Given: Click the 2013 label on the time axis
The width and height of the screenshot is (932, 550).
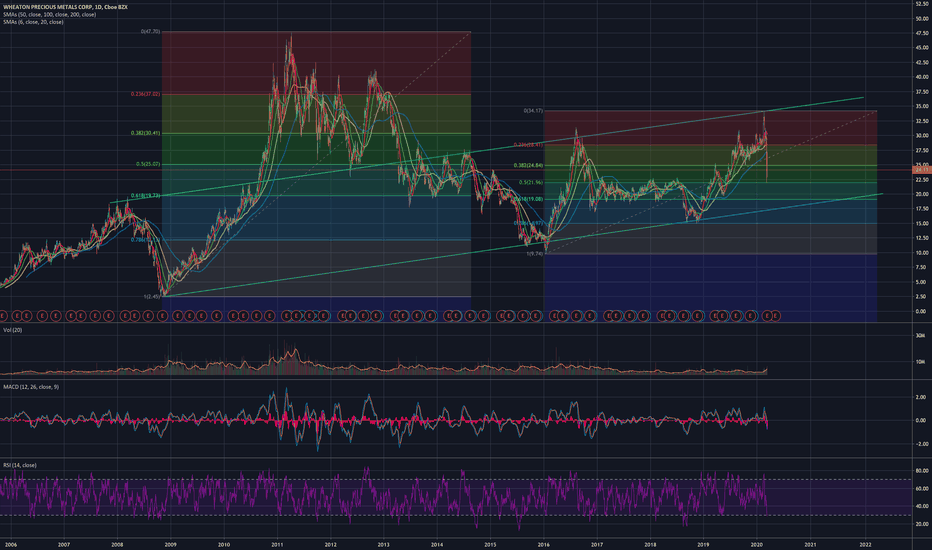Looking at the screenshot, I should click(x=383, y=545).
